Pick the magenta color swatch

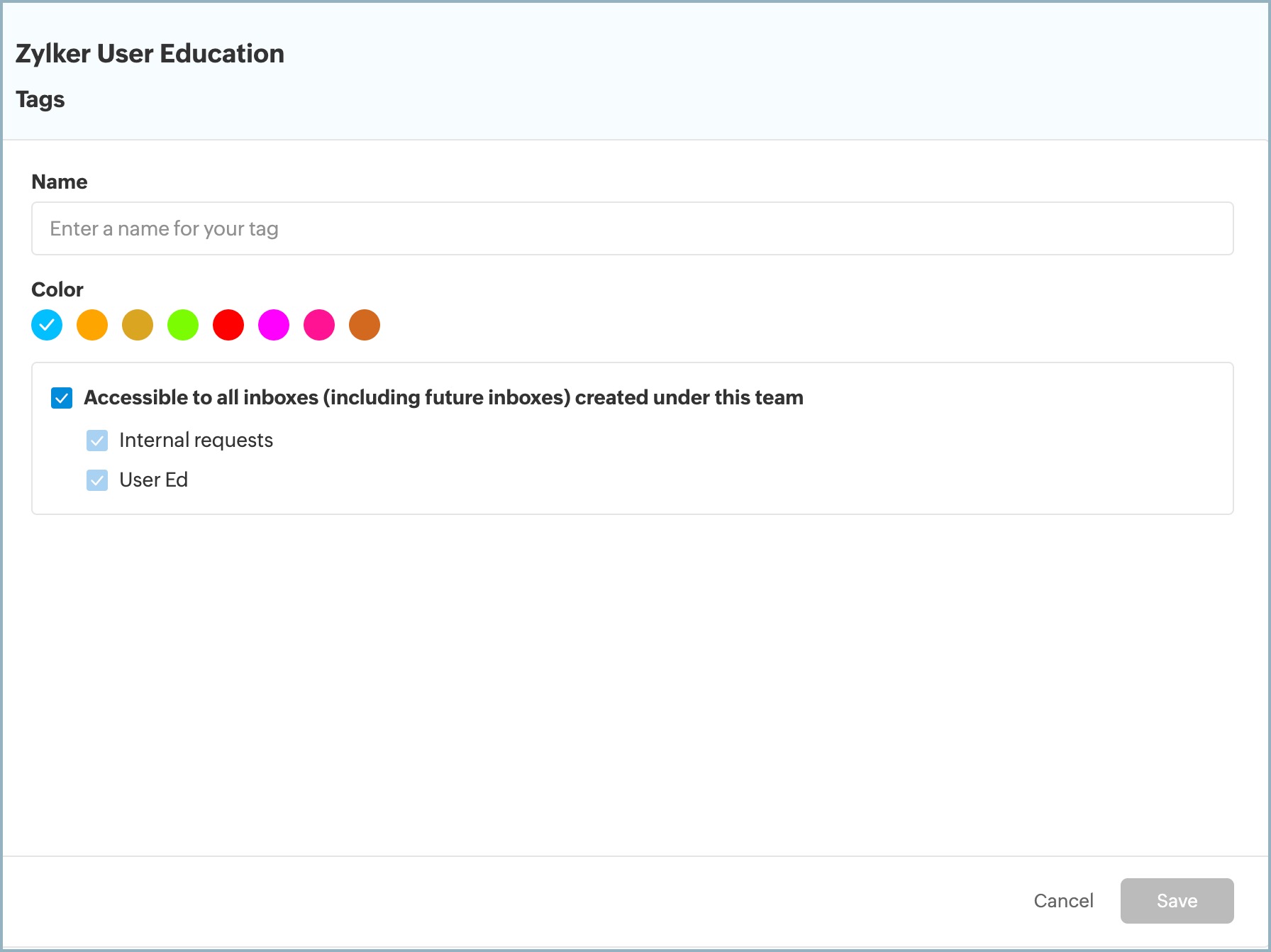(x=274, y=325)
